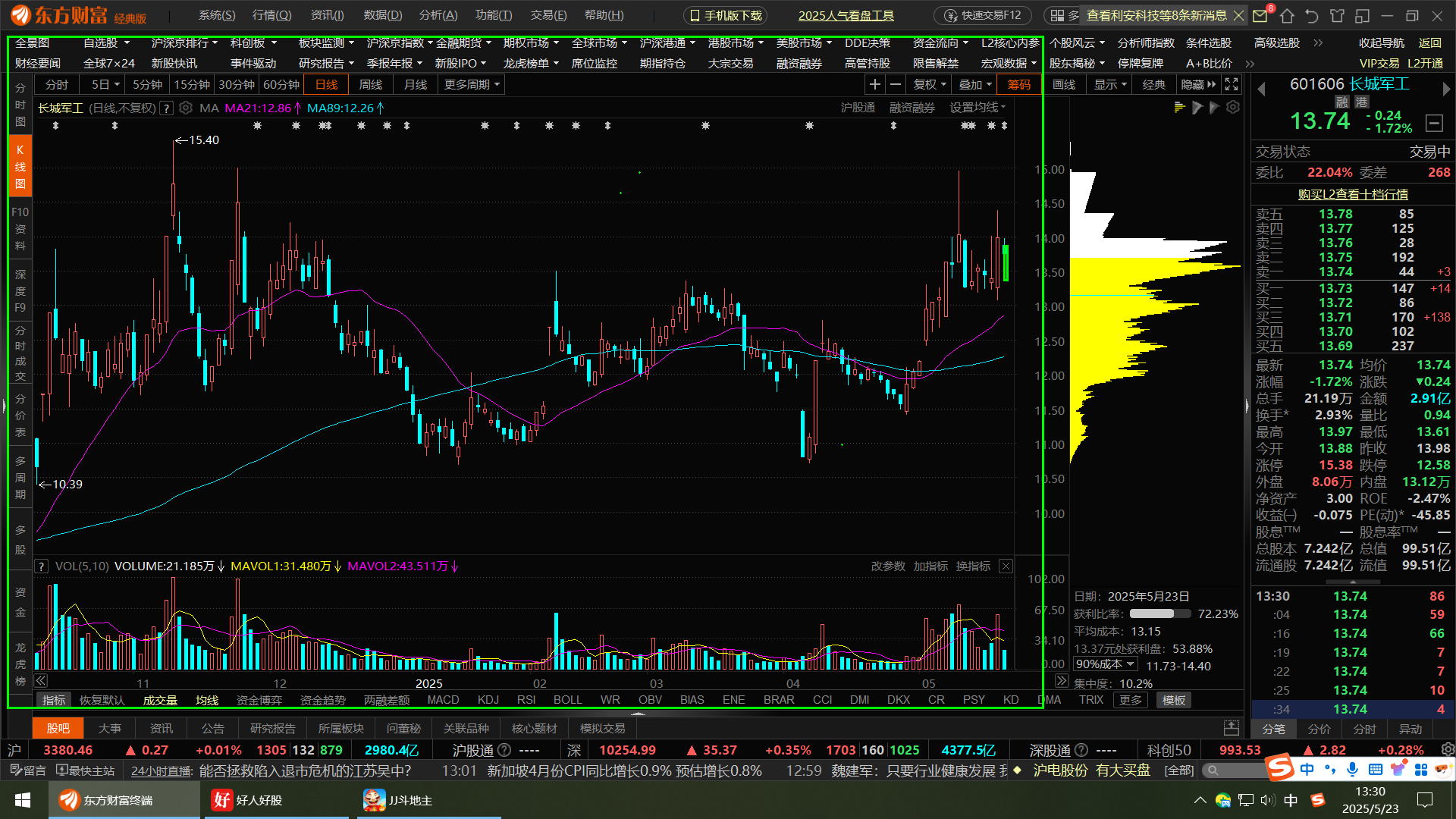Expand the 更多周期 dropdown
The image size is (1456, 819).
472,84
